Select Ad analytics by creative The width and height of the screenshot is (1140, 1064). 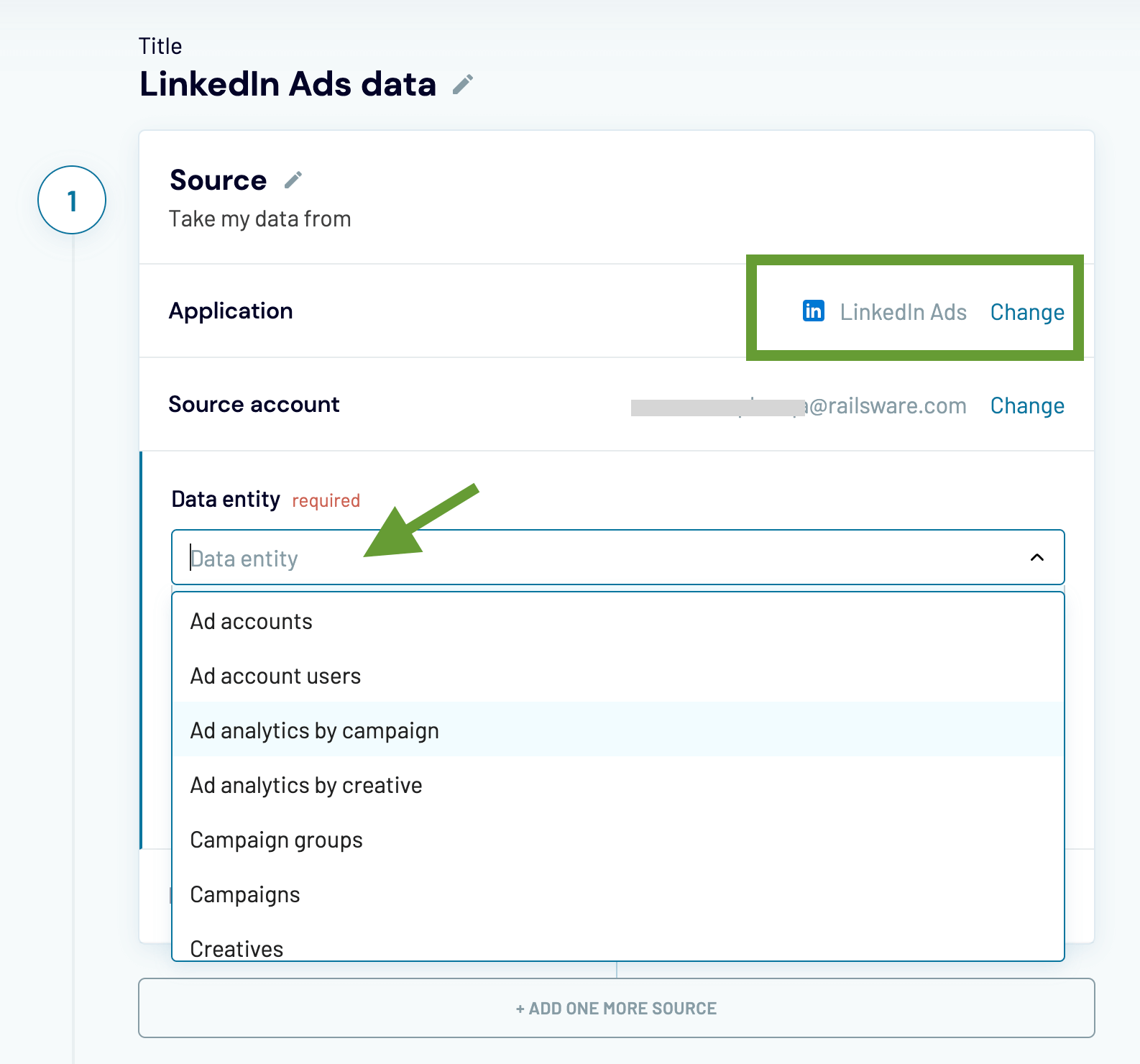click(617, 785)
